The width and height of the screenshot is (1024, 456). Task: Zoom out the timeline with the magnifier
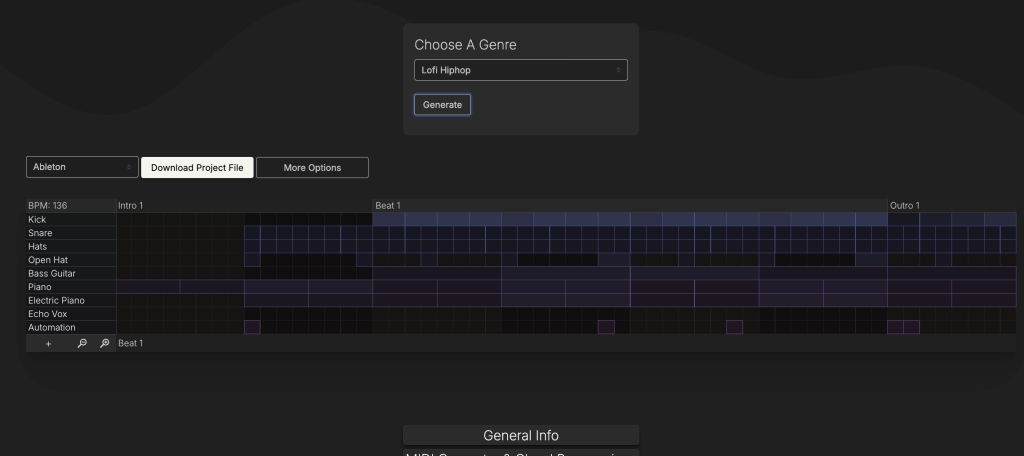coord(82,344)
